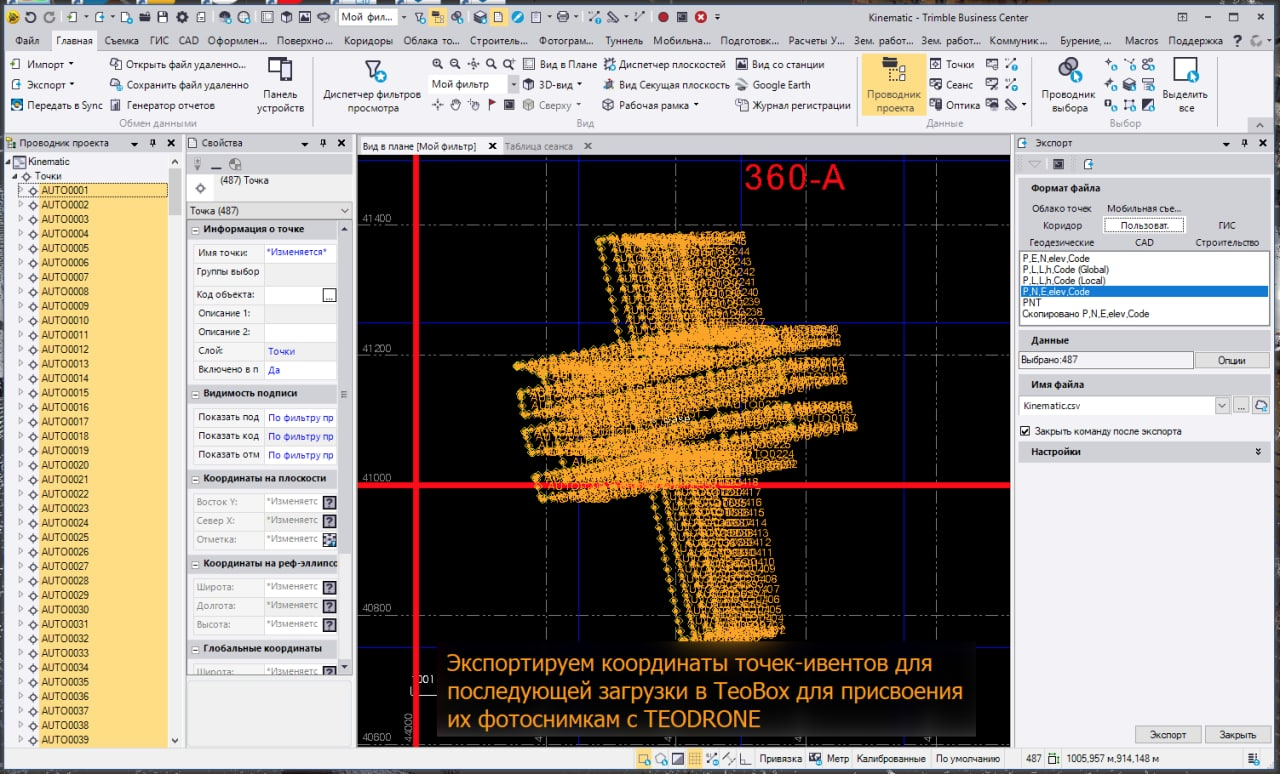Viewport: 1280px width, 774px height.
Task: Open the Plane Manager (Диспетчер плоскостей)
Action: [x=664, y=64]
